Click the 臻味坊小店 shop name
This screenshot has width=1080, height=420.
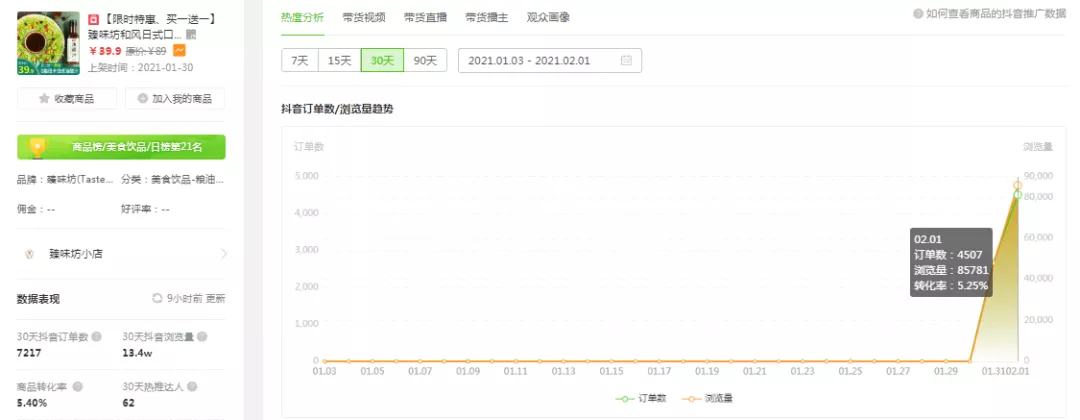point(76,254)
